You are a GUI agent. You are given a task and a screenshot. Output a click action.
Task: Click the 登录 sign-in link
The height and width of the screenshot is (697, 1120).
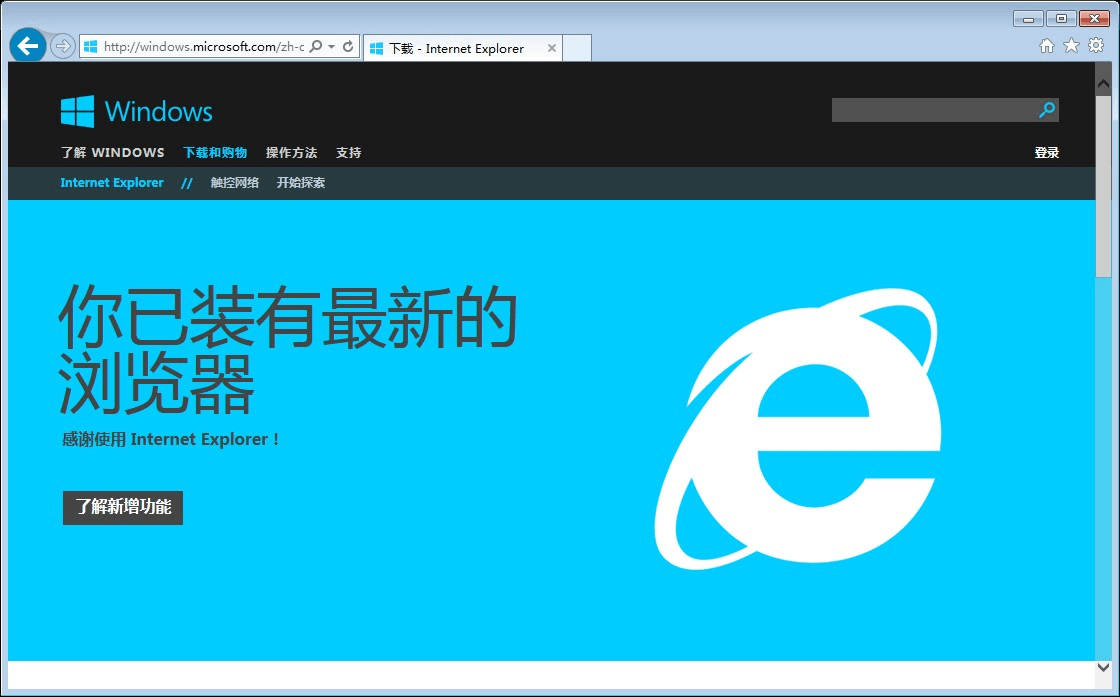click(x=1047, y=152)
